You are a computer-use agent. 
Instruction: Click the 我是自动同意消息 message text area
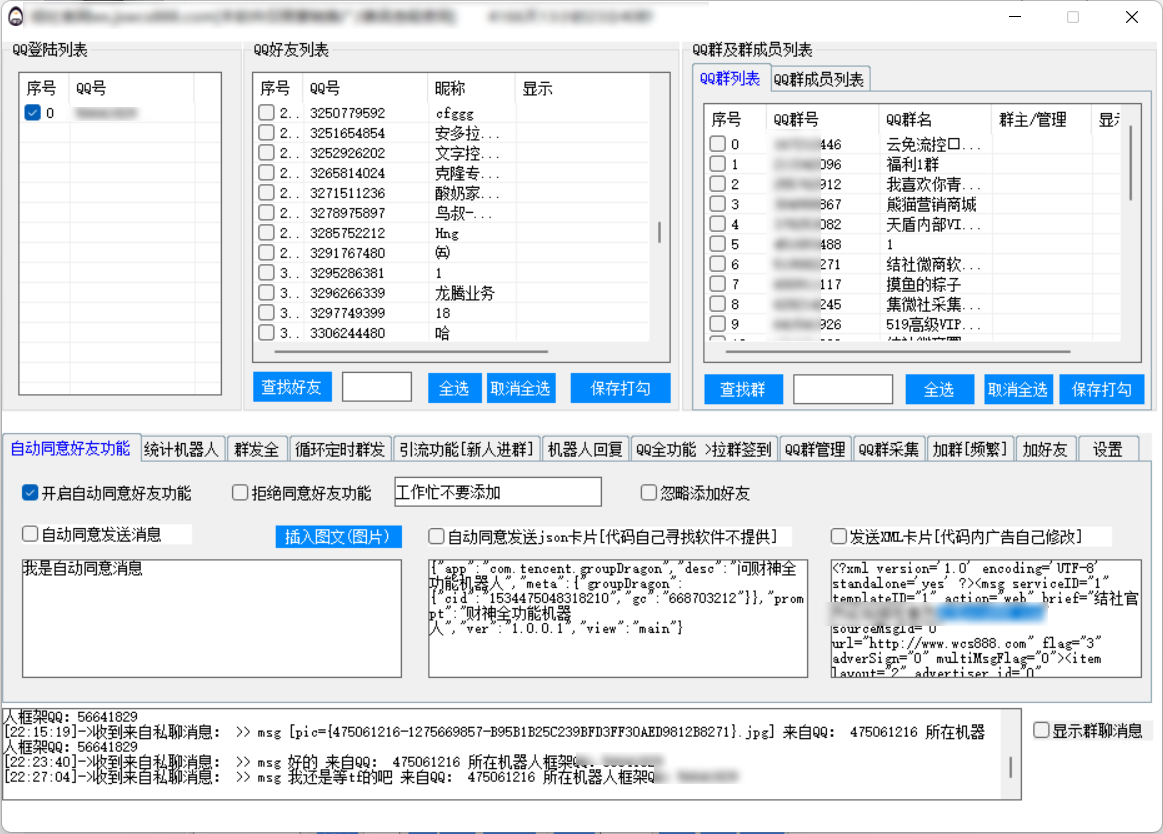click(x=211, y=618)
